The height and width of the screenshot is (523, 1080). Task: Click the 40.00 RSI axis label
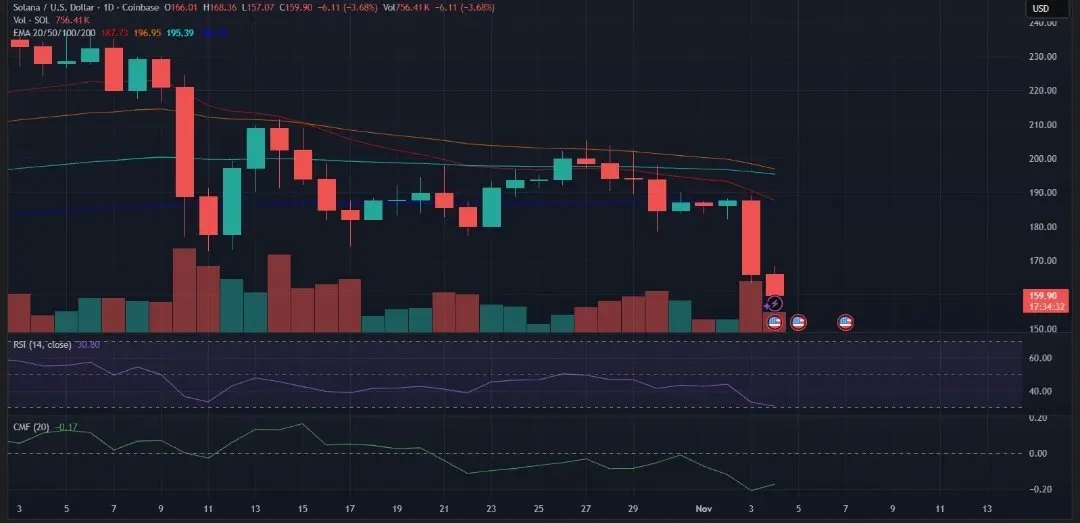[1040, 391]
